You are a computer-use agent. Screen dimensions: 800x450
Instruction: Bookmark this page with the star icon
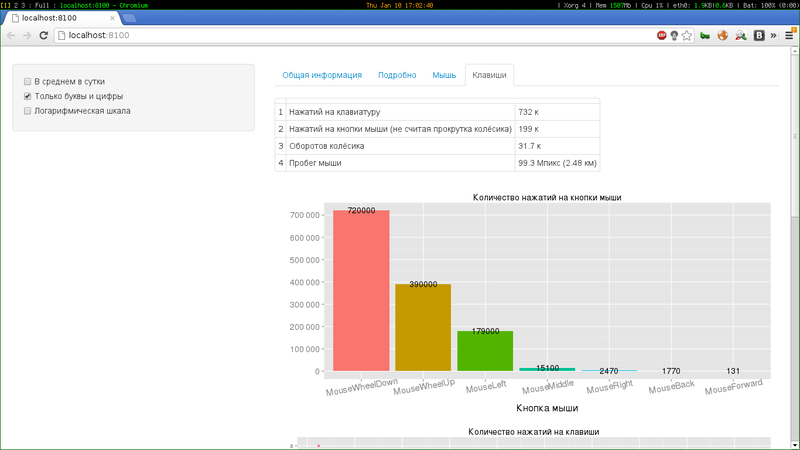pyautogui.click(x=687, y=35)
